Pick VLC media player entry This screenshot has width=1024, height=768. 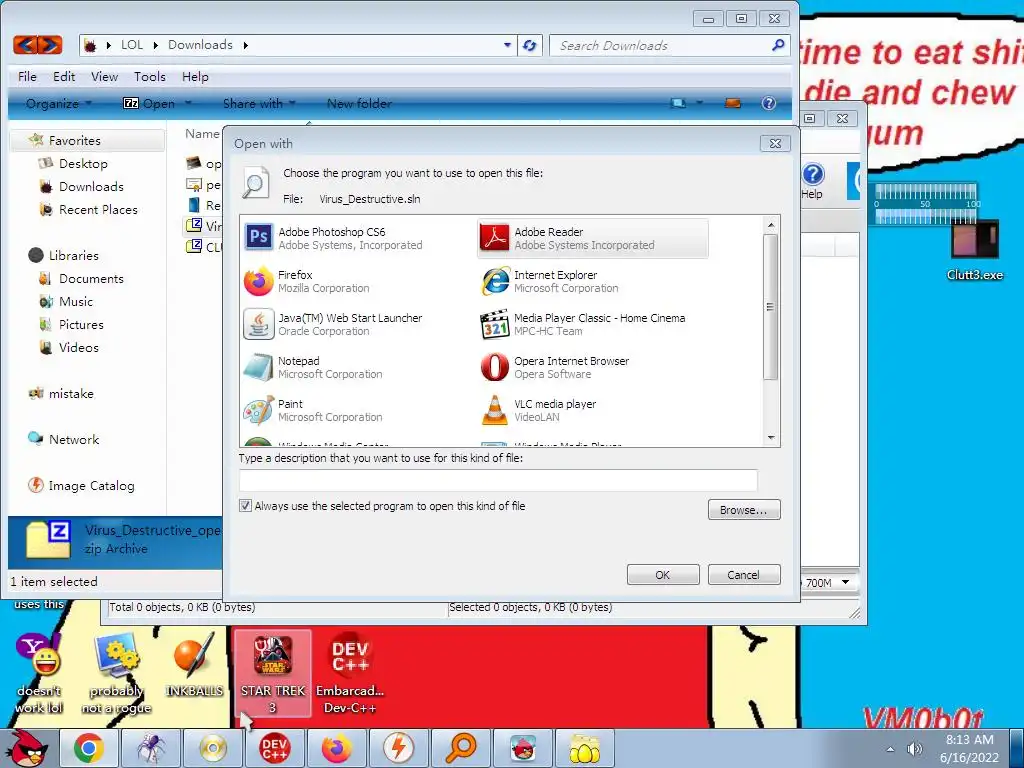pyautogui.click(x=592, y=410)
